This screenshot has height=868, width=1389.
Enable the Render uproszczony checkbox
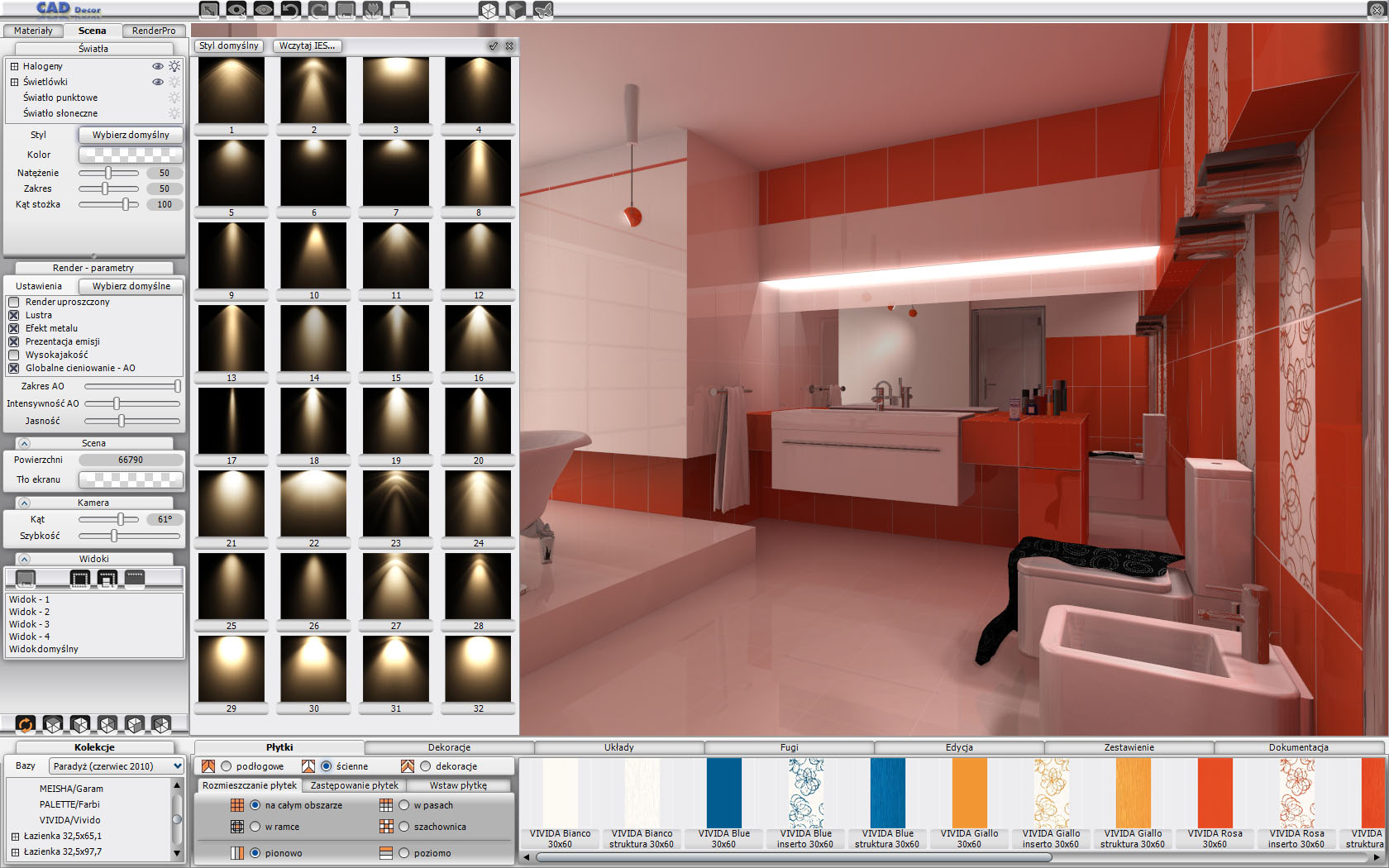(x=14, y=302)
